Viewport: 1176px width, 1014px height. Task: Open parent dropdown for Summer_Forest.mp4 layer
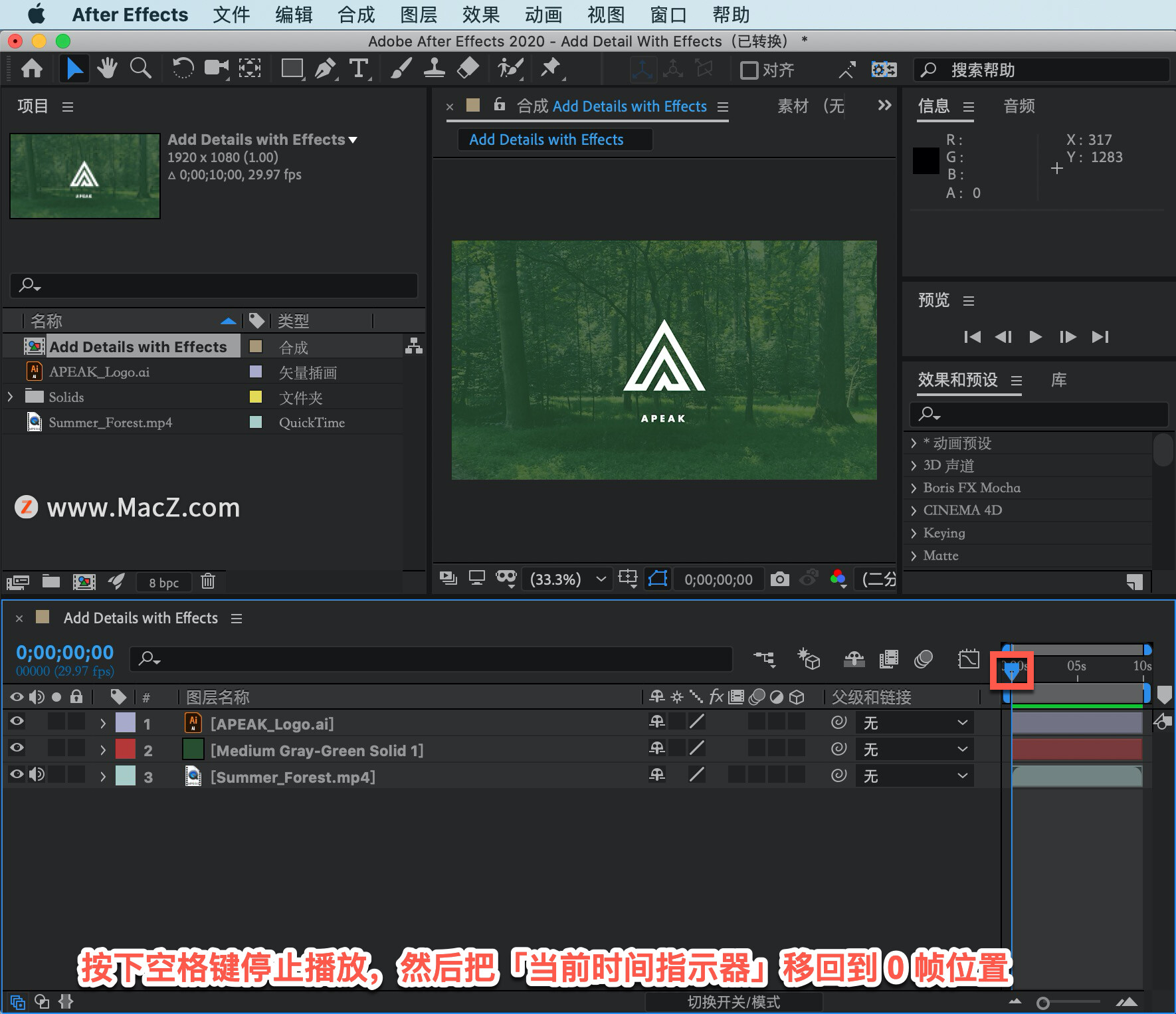[915, 775]
